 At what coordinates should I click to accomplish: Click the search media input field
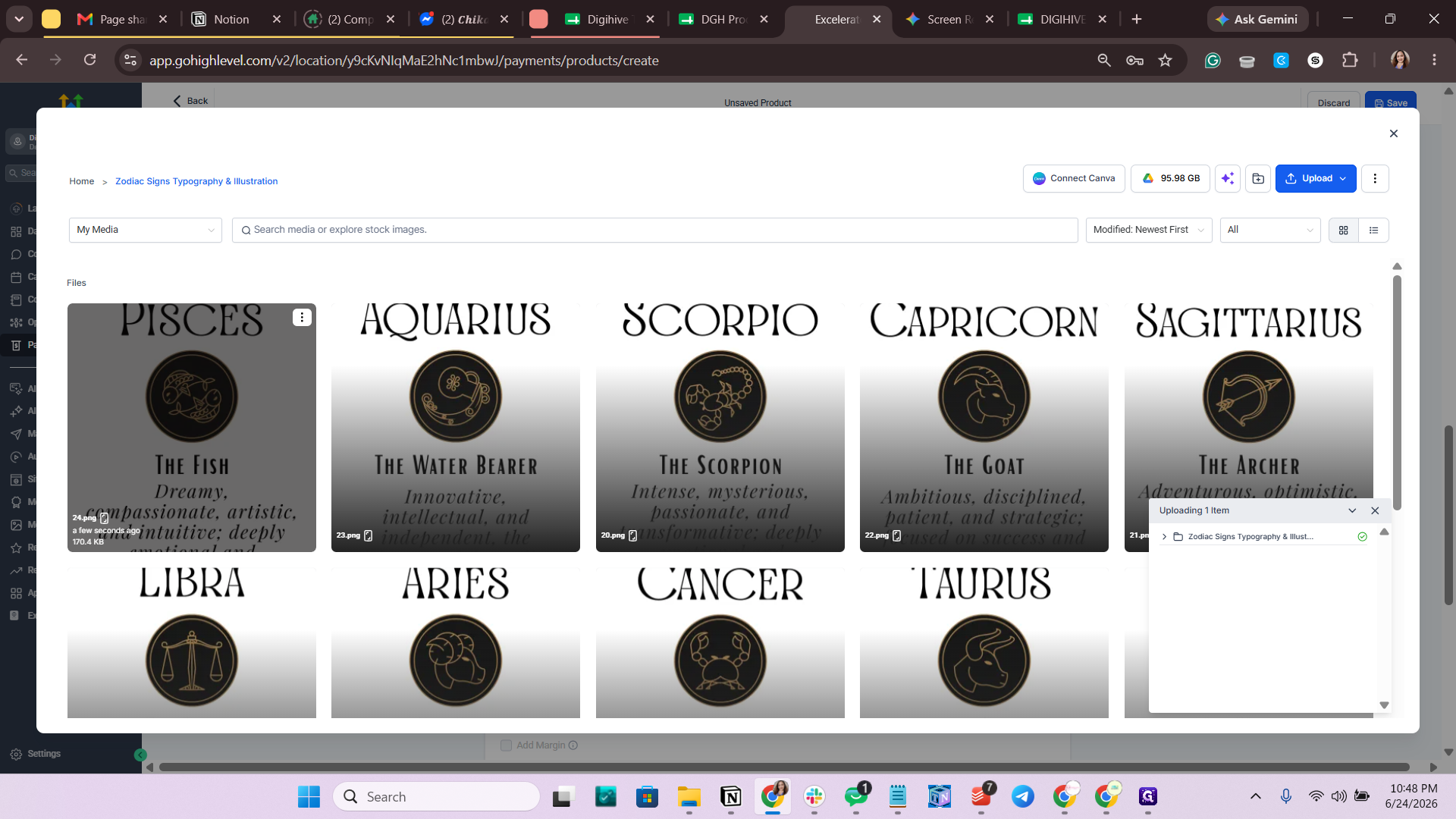click(655, 230)
